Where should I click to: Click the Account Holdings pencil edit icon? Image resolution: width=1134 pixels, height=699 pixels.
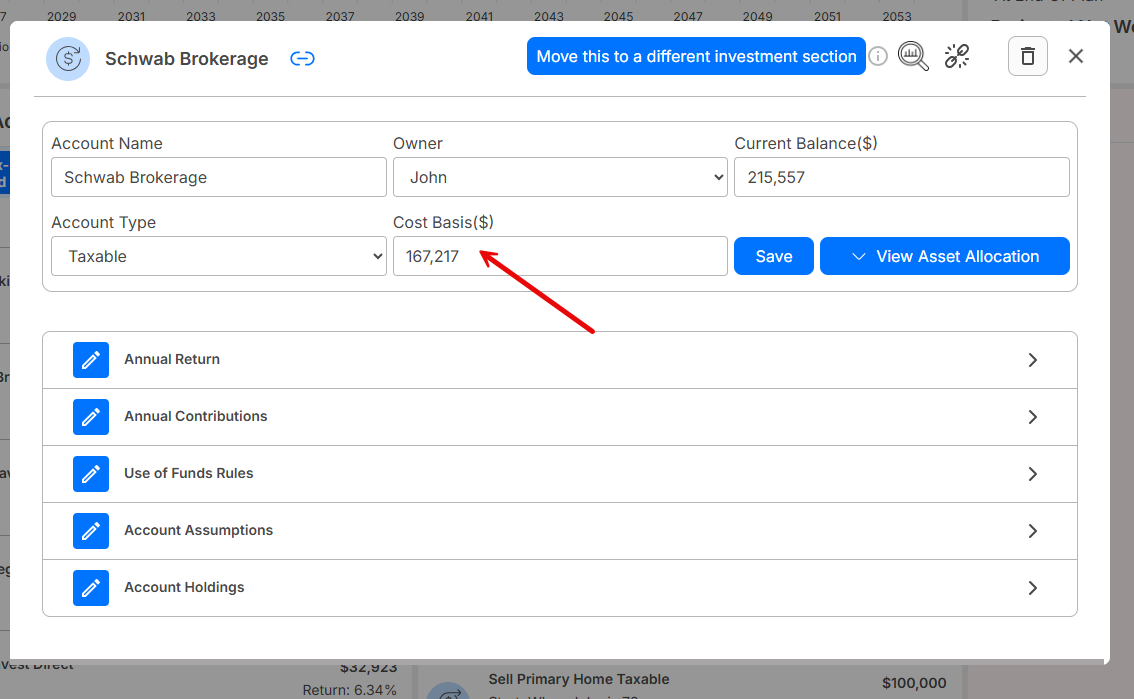91,588
